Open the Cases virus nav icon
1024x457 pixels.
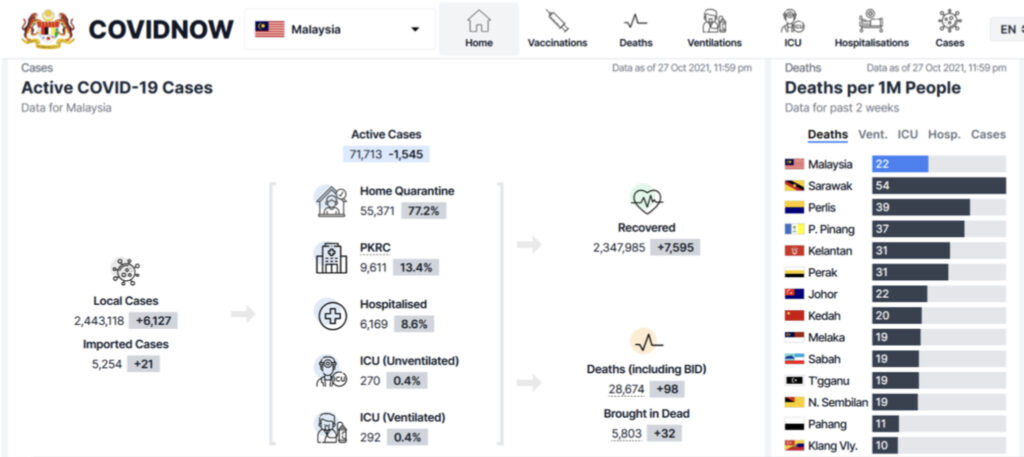point(949,20)
